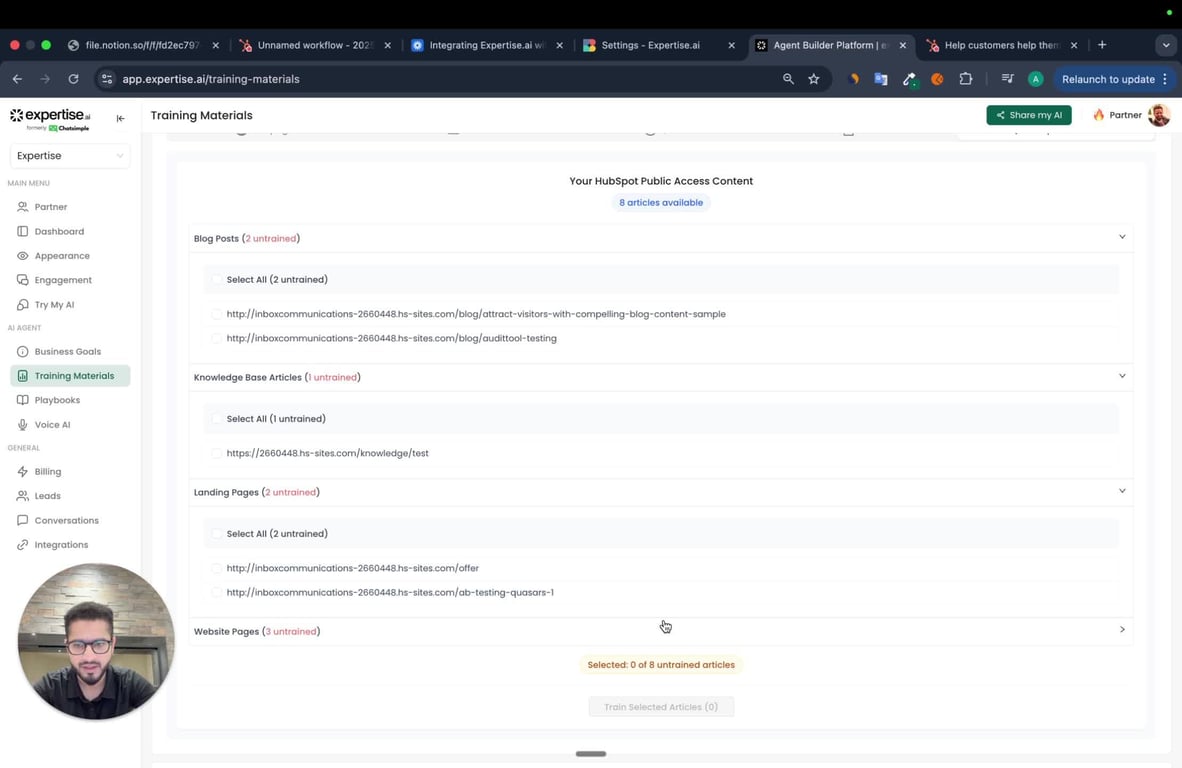The height and width of the screenshot is (768, 1182).
Task: Collapse the Blog Posts section chevron
Action: 1122,237
